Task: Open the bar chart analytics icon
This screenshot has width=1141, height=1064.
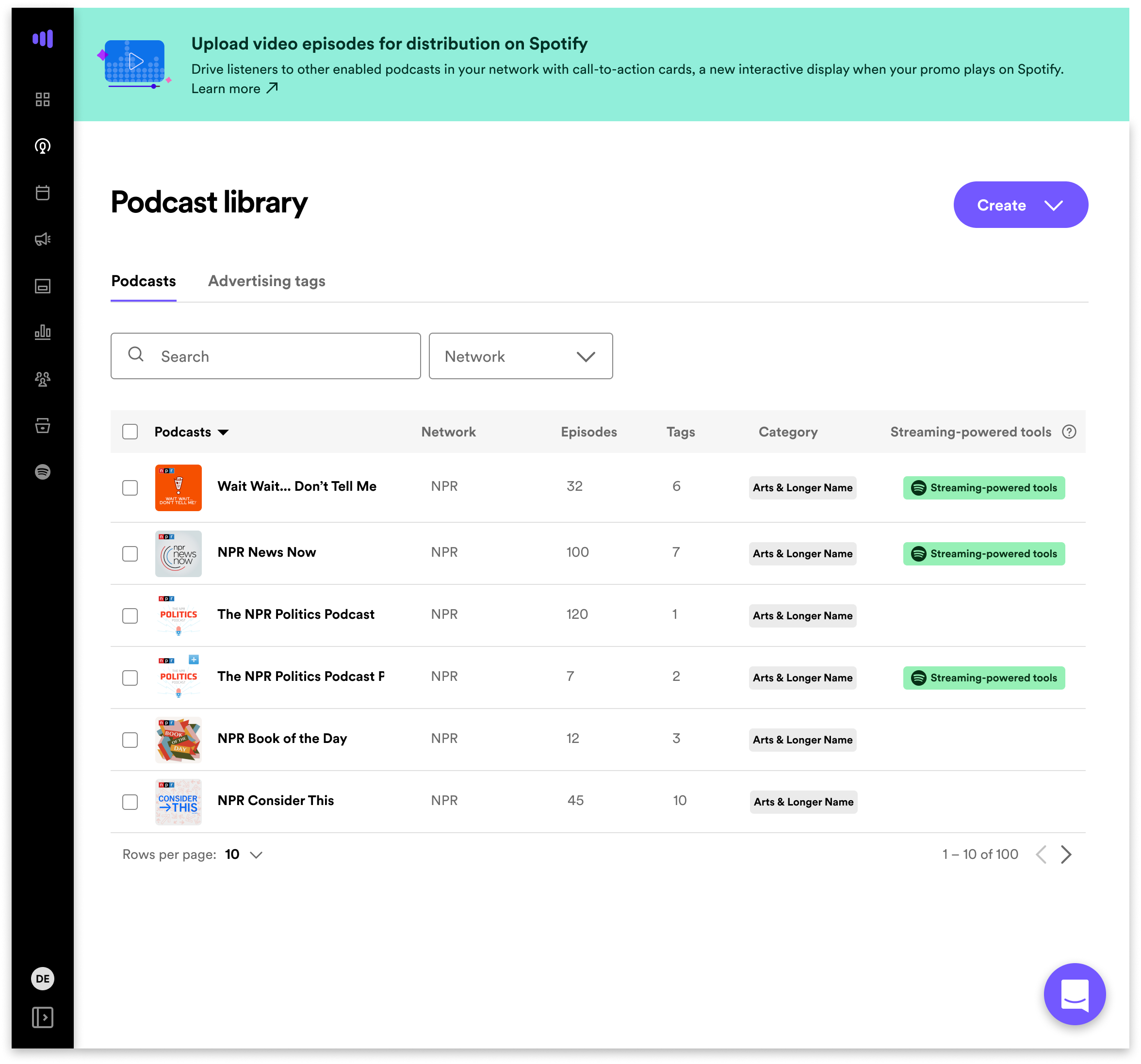Action: 43,332
